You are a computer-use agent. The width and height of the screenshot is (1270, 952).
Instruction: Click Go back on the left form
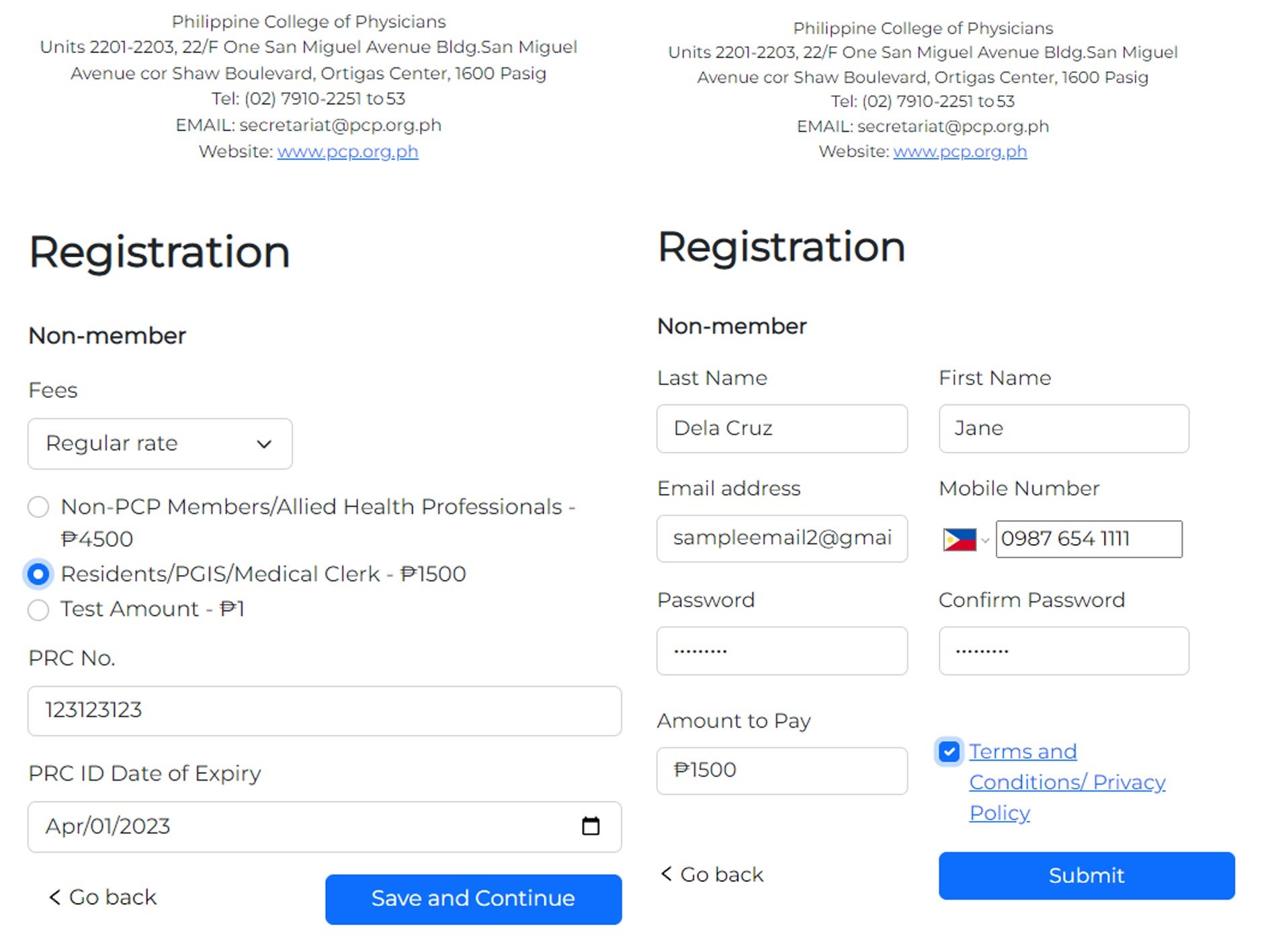coord(103,897)
